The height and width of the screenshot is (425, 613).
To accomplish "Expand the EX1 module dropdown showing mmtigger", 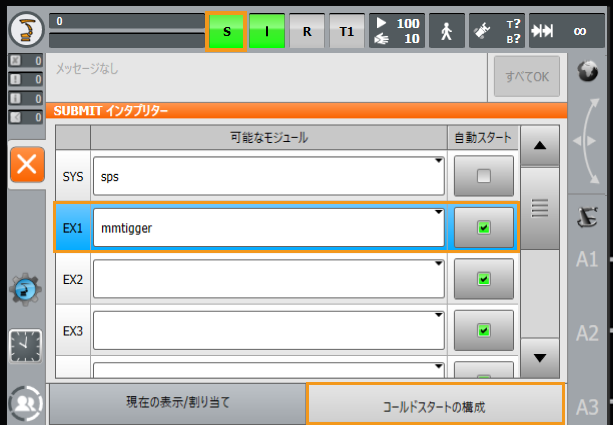I will [269, 228].
